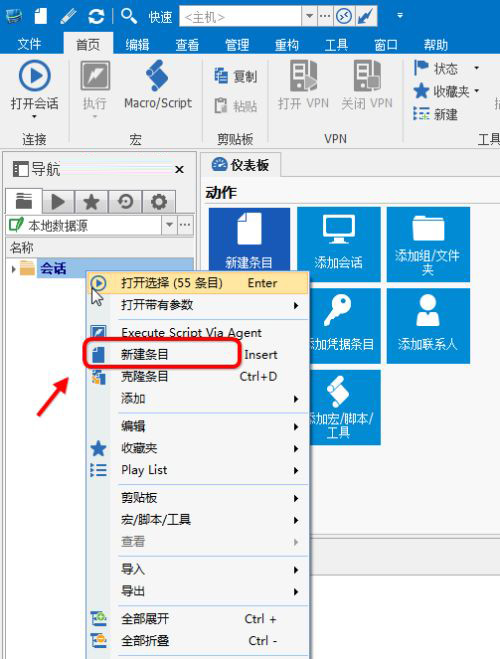This screenshot has width=500, height=659.
Task: Click the ellipsis button beside 本地数据源
Action: [x=185, y=225]
